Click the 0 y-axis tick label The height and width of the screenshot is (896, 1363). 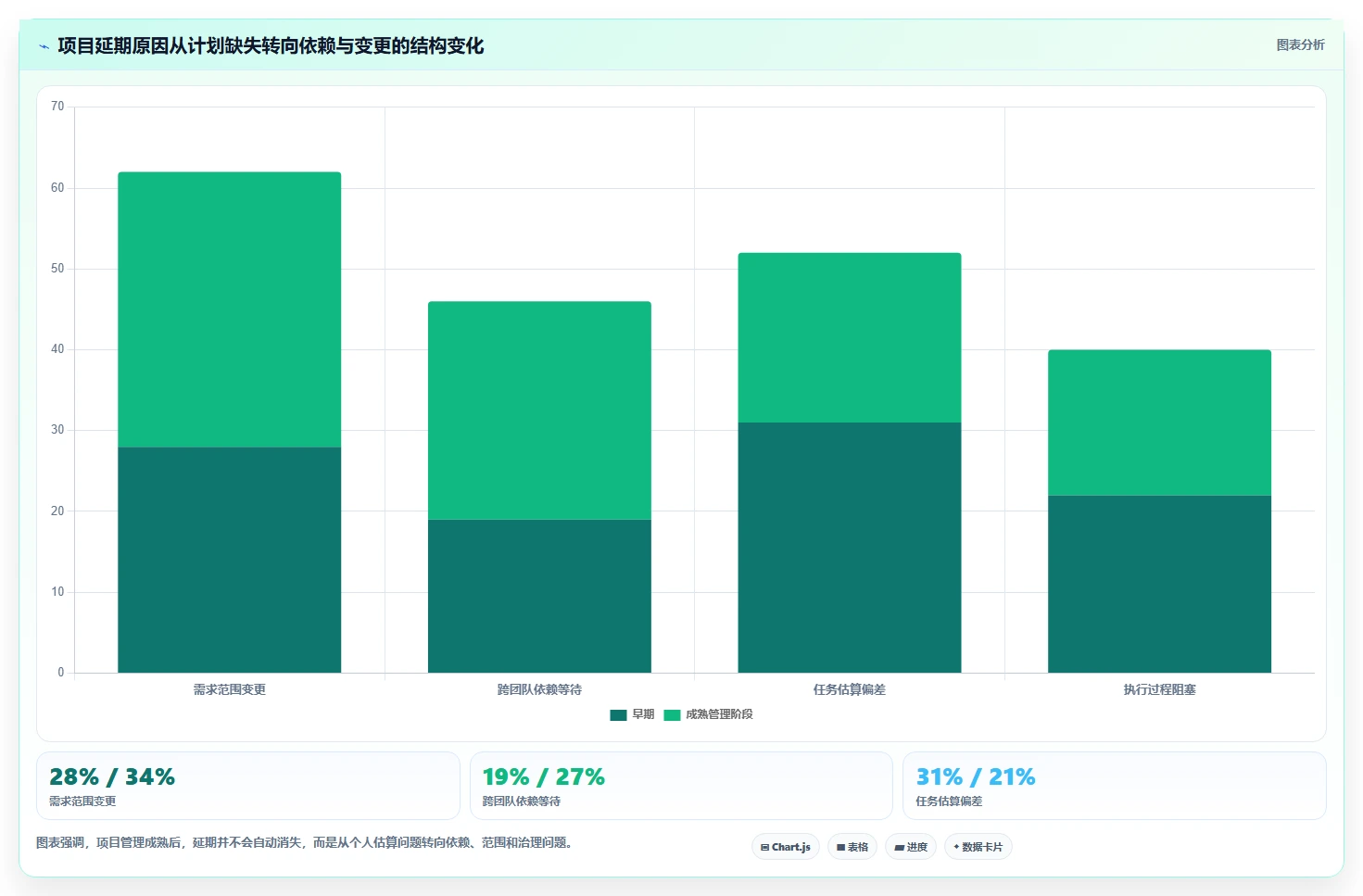(x=61, y=673)
